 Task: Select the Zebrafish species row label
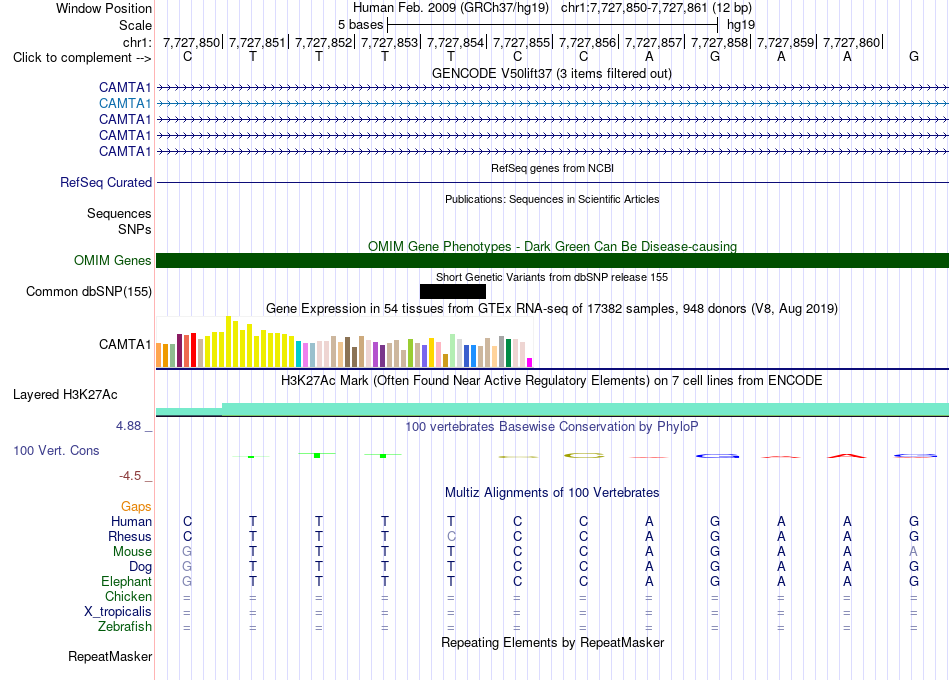[125, 626]
